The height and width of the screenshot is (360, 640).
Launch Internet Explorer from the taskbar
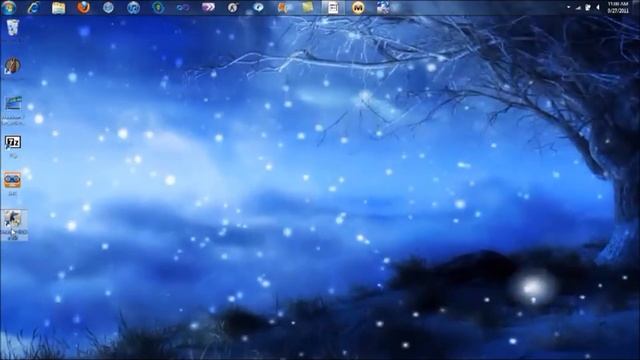pos(33,7)
